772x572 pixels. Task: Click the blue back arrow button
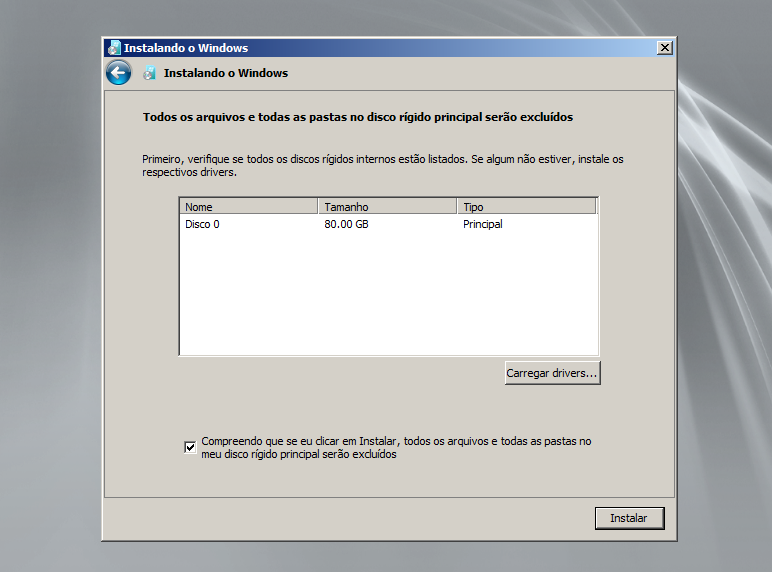[x=118, y=73]
